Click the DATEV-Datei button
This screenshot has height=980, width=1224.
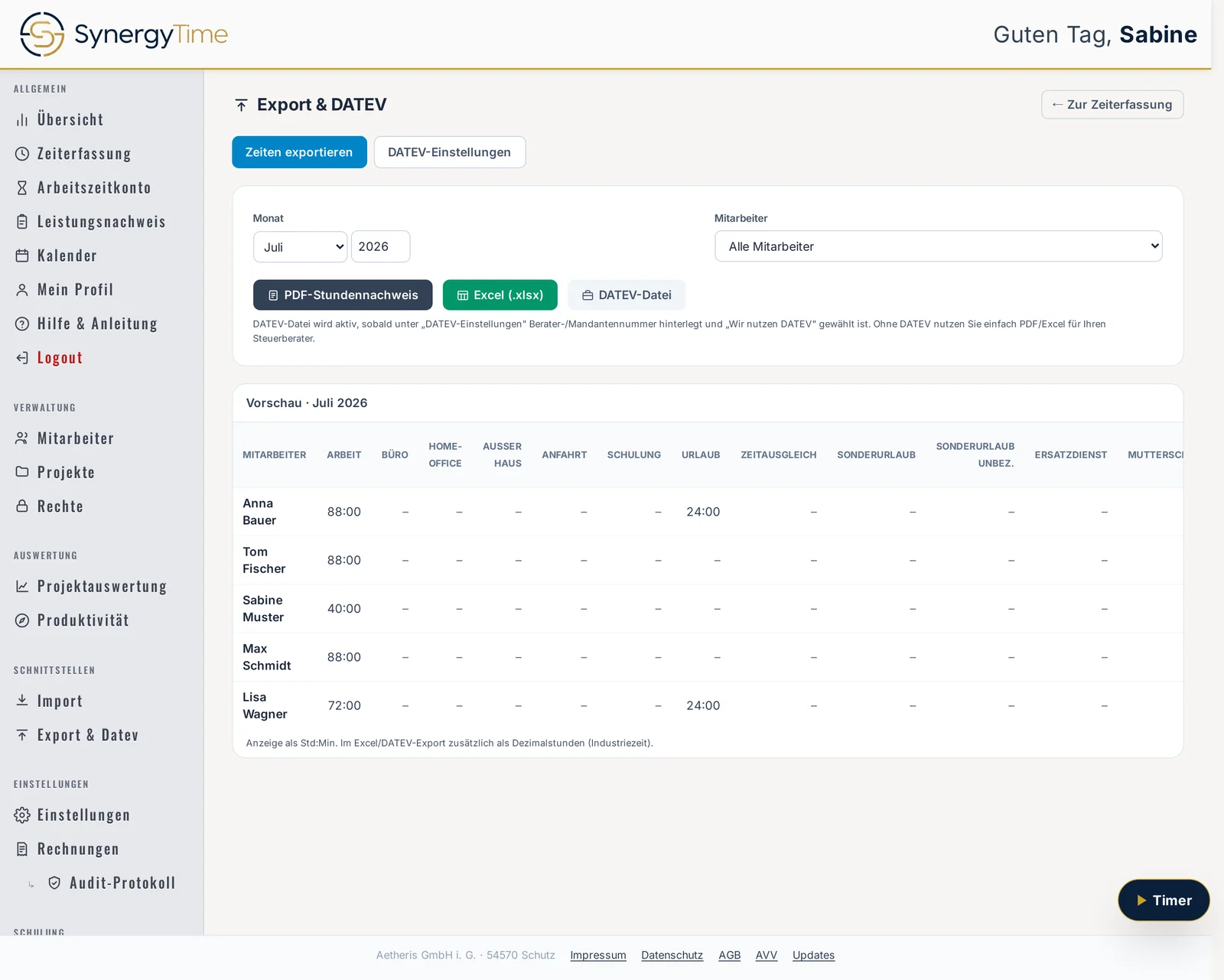click(627, 295)
